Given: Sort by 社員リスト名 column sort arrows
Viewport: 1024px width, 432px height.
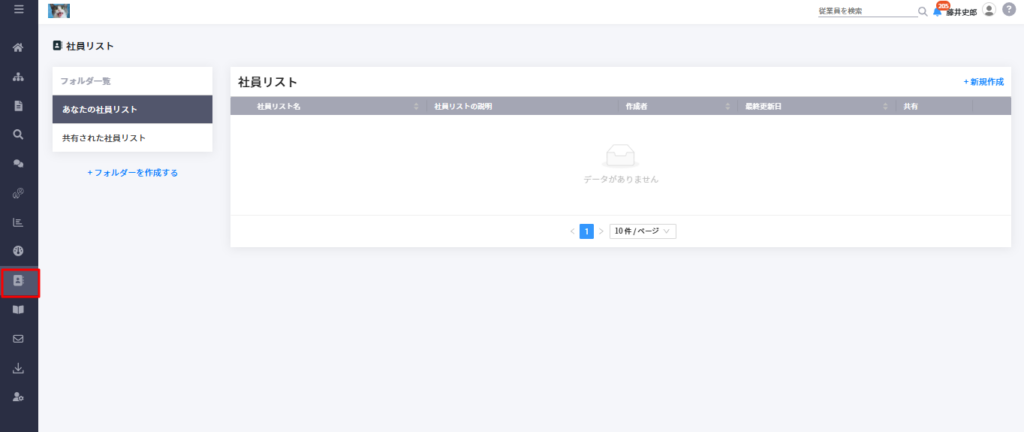Looking at the screenshot, I should pyautogui.click(x=416, y=106).
